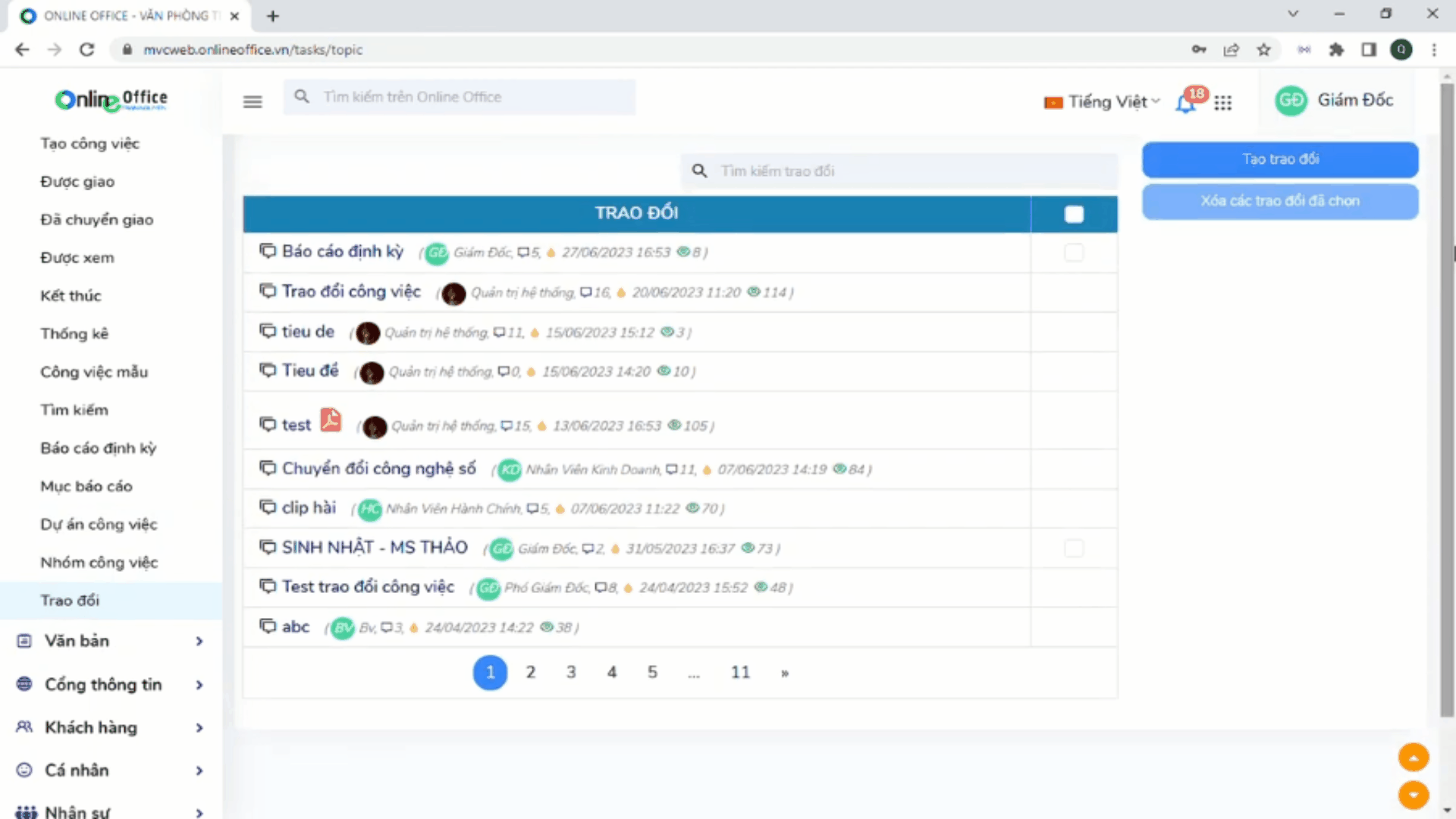Click the Tạo trao đổi button
This screenshot has width=1456, height=819.
(1280, 159)
